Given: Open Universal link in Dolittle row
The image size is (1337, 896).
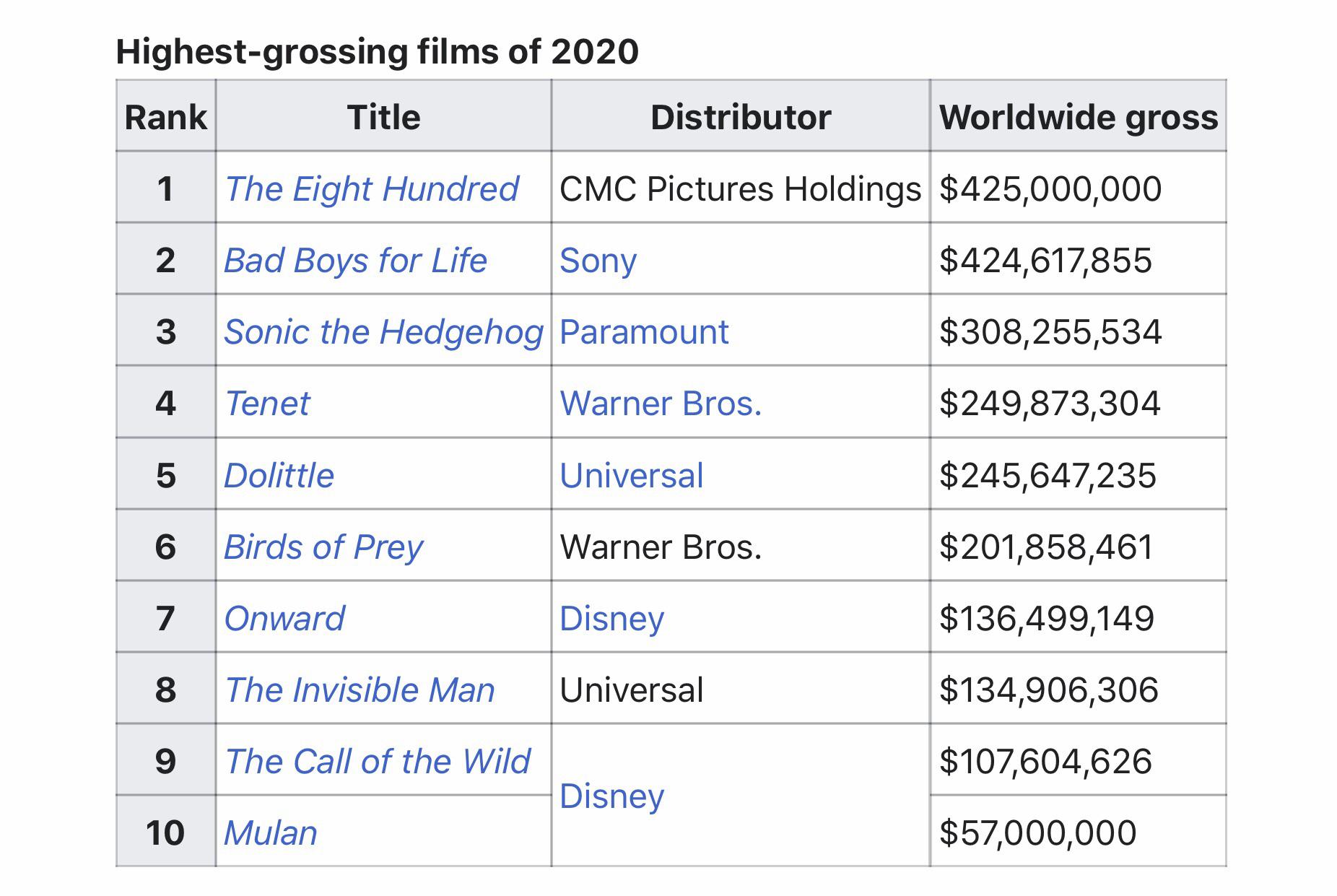Looking at the screenshot, I should [x=631, y=476].
